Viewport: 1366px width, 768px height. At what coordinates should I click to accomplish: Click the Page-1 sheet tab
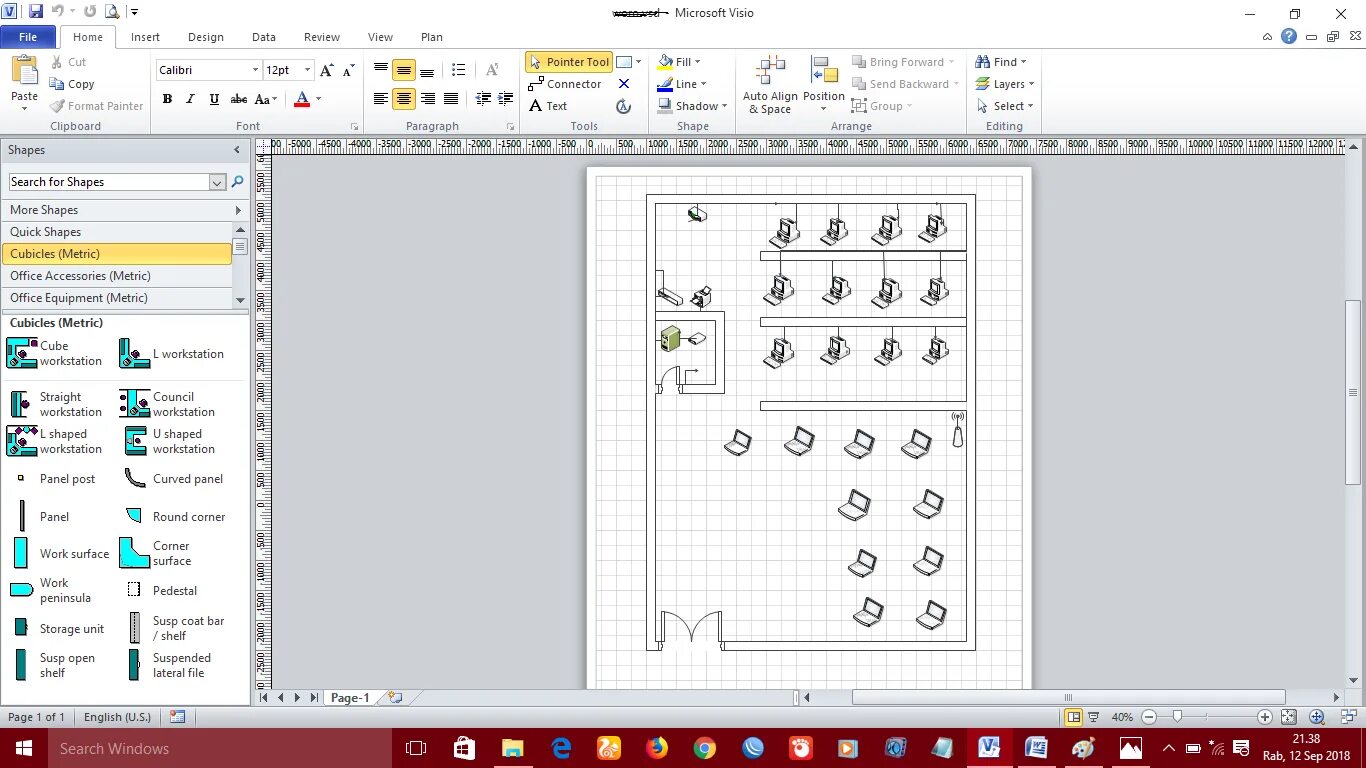click(350, 698)
